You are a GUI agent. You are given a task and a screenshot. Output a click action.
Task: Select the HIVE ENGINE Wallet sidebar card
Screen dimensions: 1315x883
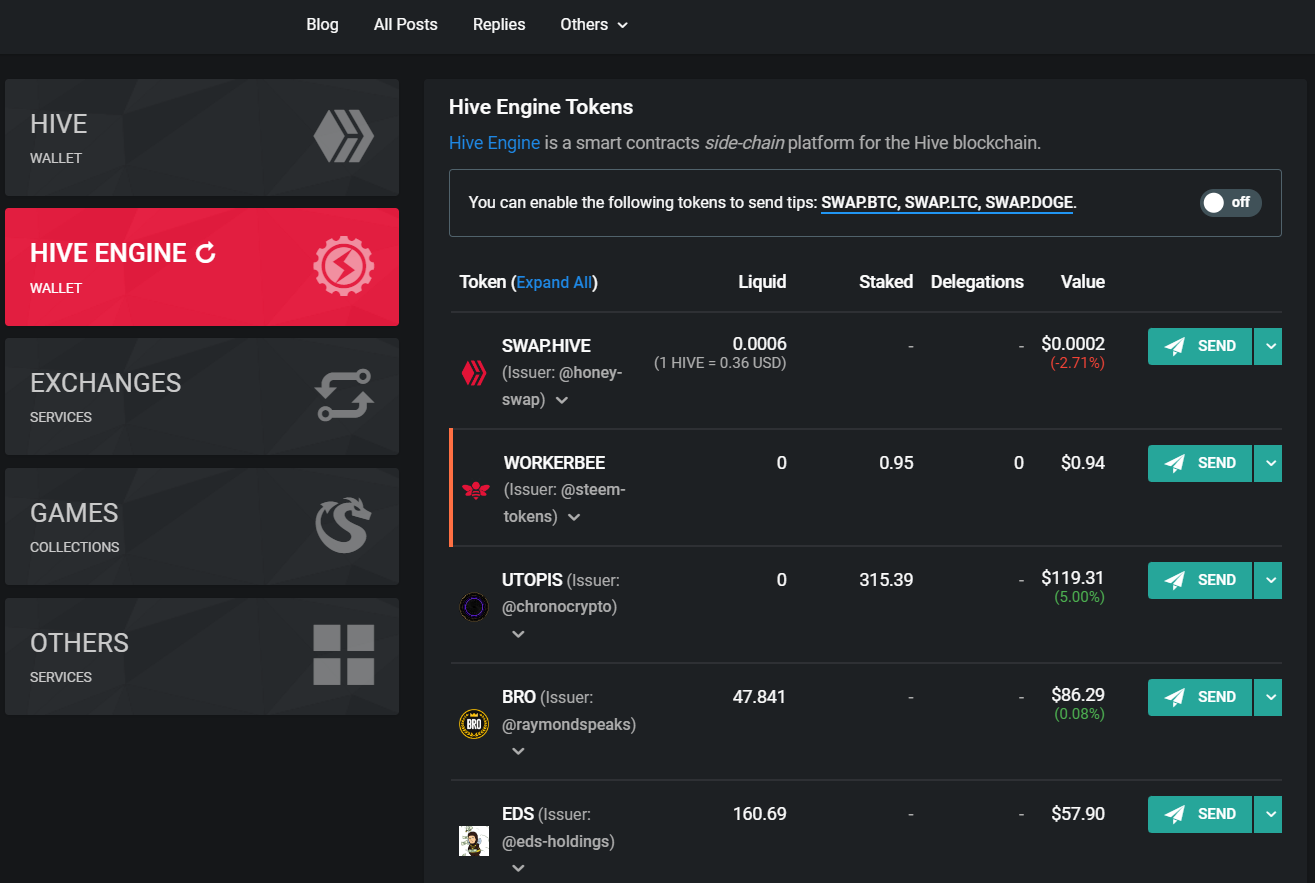point(202,267)
